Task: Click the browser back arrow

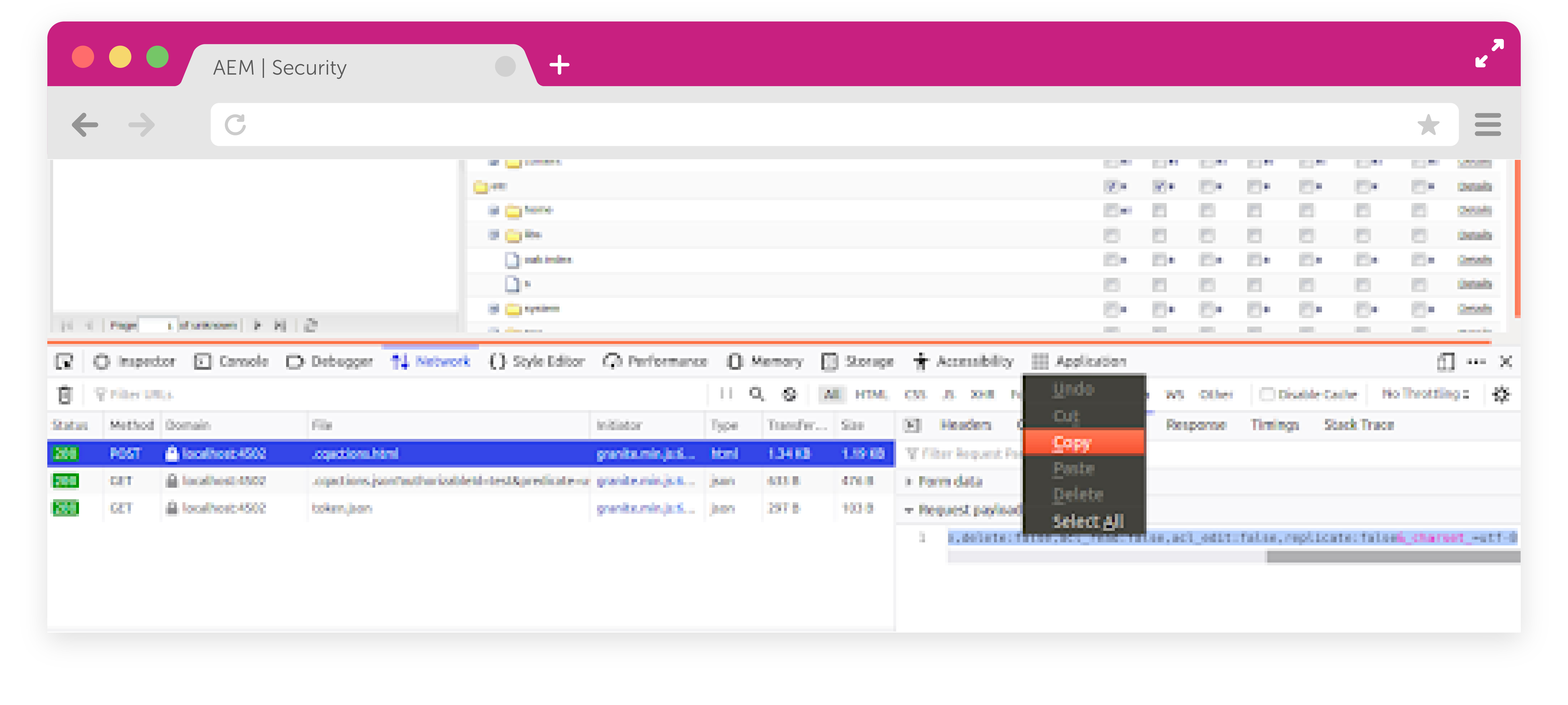Action: click(85, 125)
